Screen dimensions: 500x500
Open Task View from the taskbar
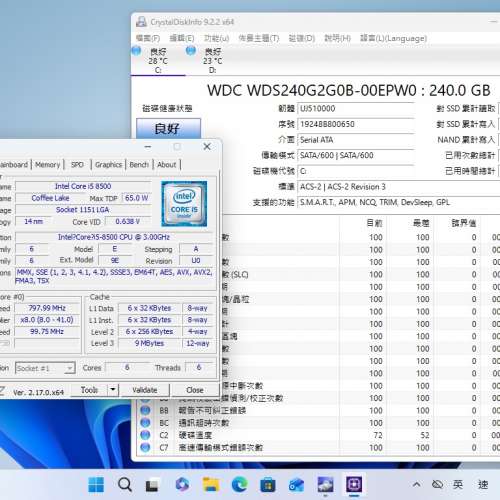[x=152, y=485]
